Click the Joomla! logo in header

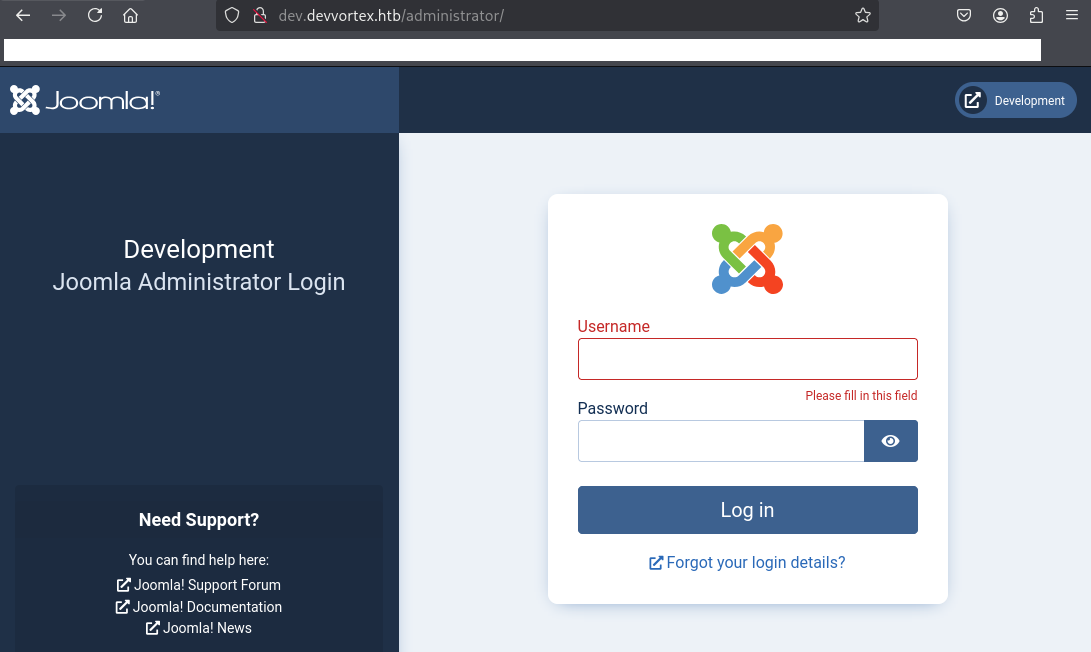[x=85, y=100]
